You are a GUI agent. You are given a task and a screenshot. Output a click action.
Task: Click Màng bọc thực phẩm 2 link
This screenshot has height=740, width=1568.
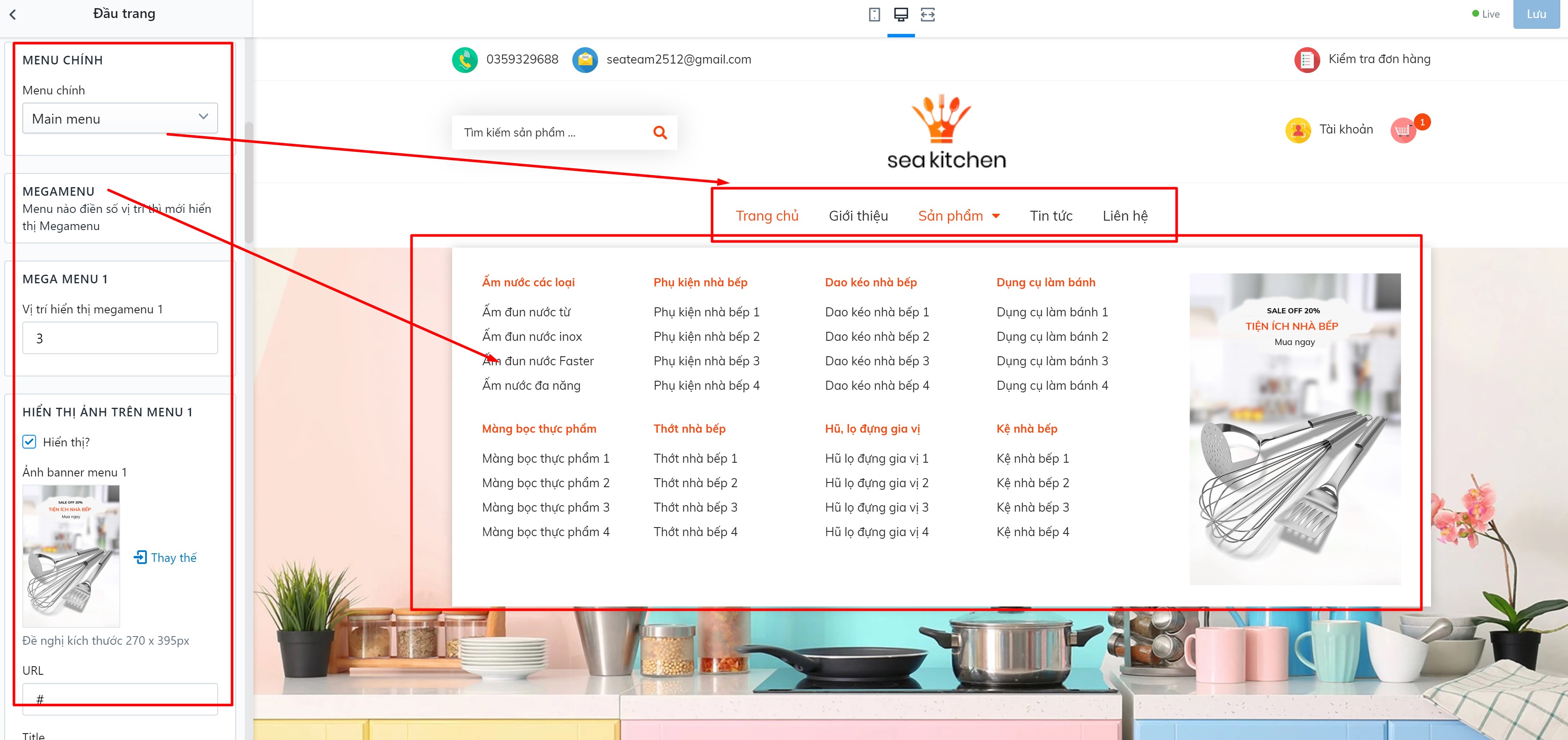(546, 483)
